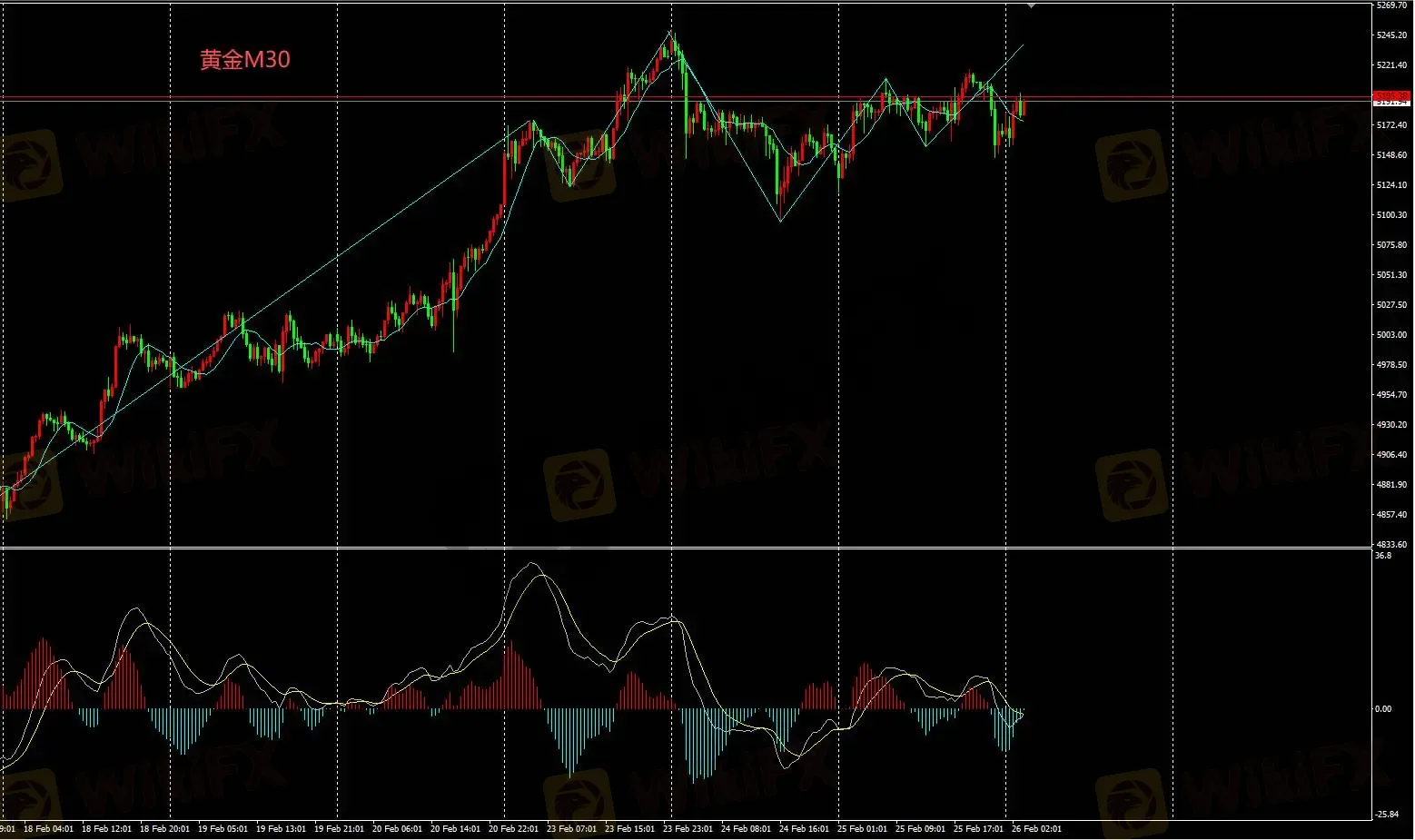Click the '25 Feb 17:01' time label
The height and width of the screenshot is (840, 1415).
click(x=979, y=829)
